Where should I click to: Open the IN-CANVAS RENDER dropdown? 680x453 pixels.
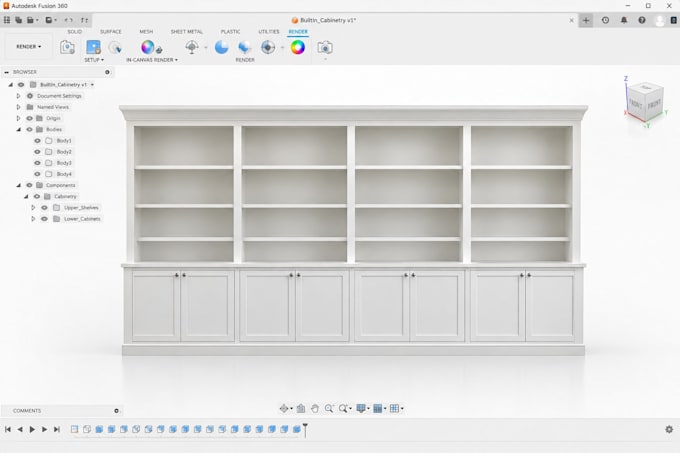click(152, 60)
